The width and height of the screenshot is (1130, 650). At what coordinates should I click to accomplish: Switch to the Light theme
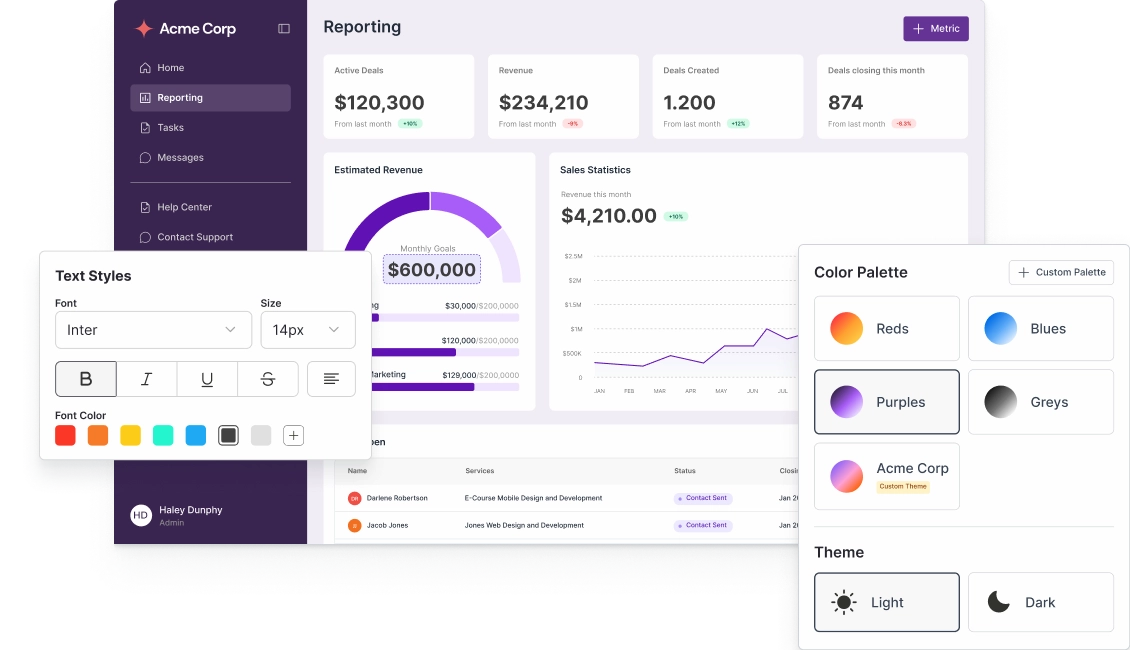887,602
